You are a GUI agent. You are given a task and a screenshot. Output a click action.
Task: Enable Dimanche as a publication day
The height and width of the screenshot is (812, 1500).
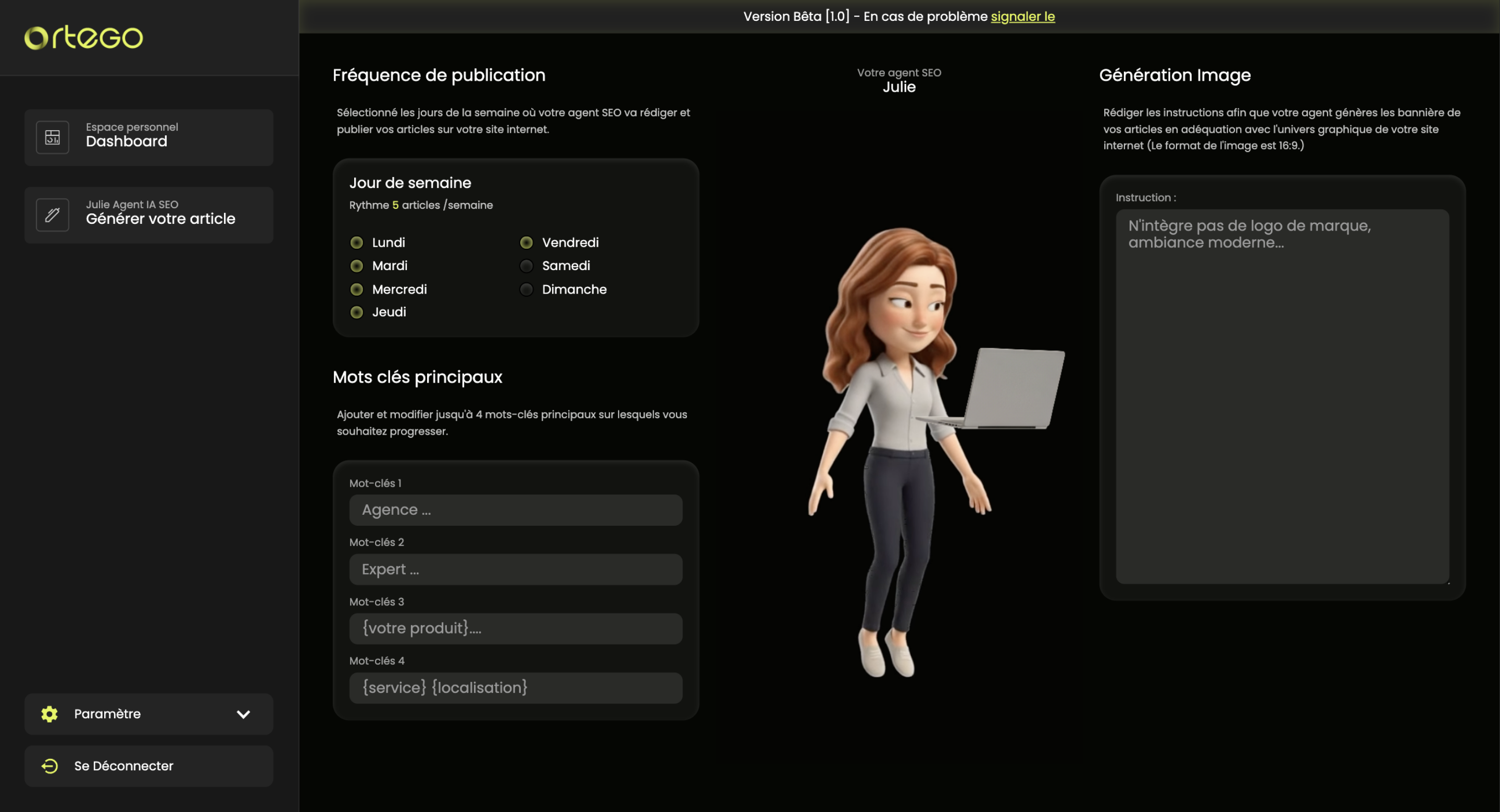[527, 289]
